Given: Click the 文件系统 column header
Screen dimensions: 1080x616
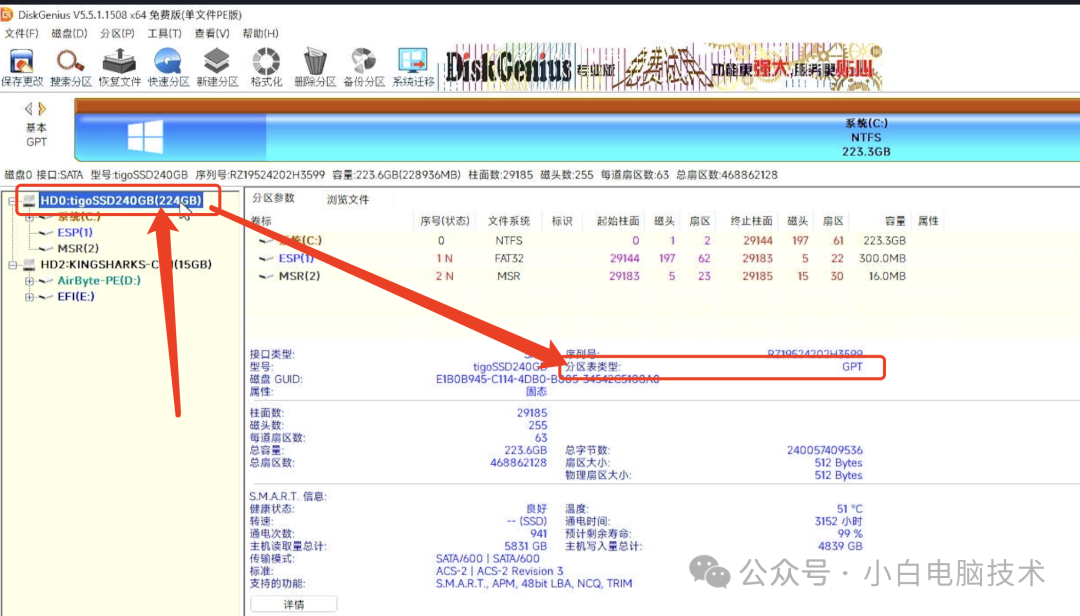Looking at the screenshot, I should pos(509,221).
